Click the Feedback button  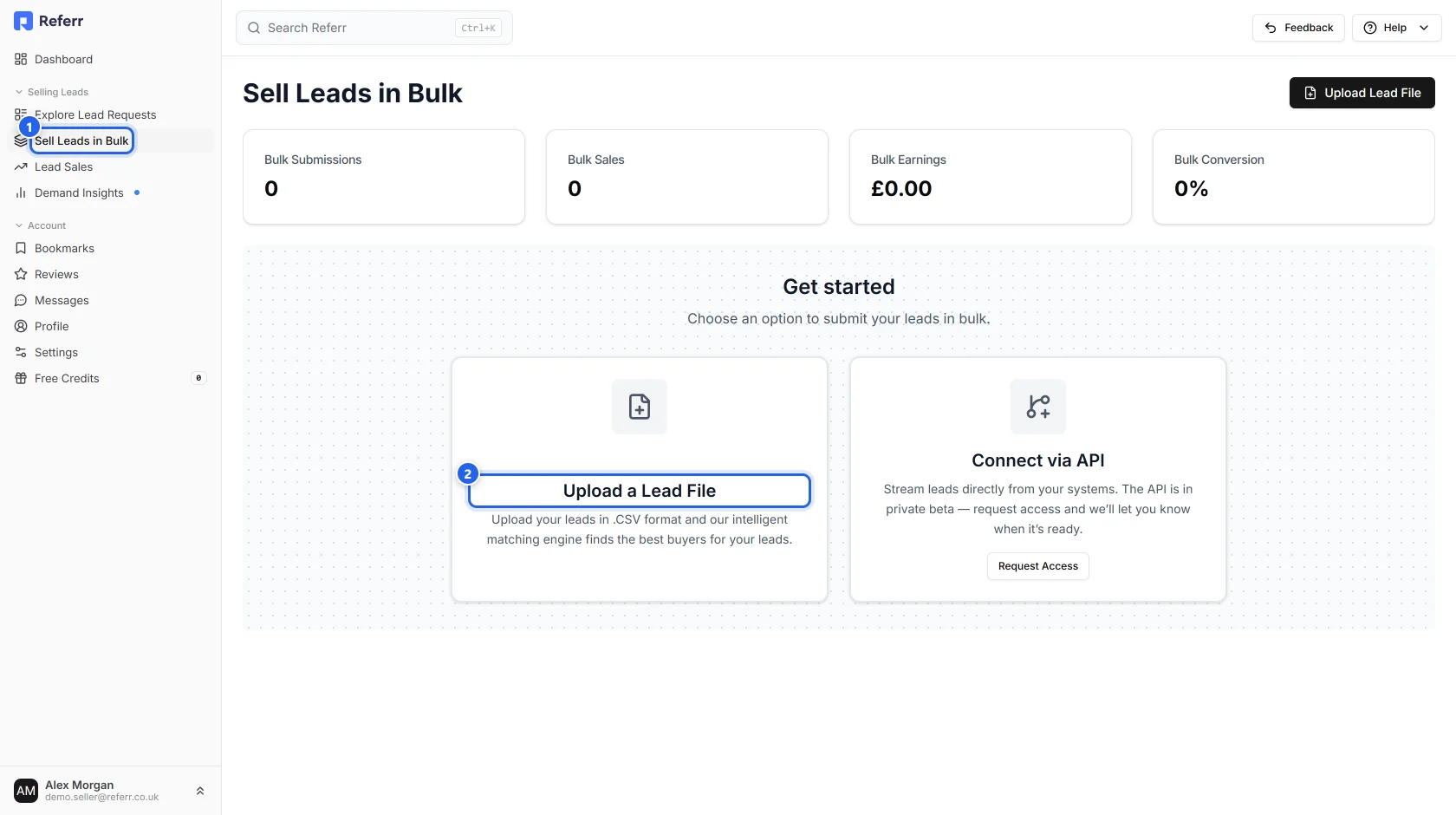click(1298, 28)
